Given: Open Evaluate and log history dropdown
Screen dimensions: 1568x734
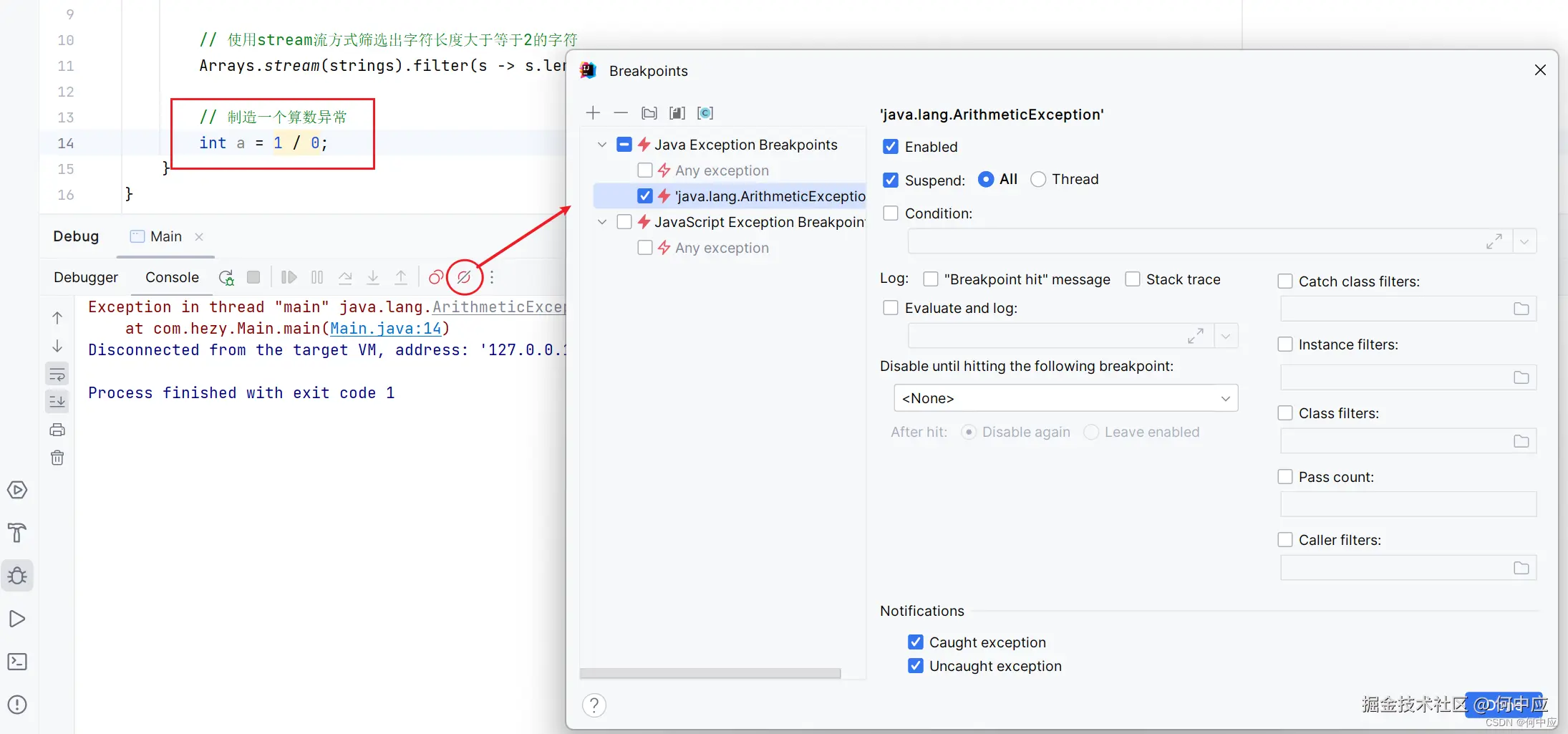Looking at the screenshot, I should point(1226,336).
